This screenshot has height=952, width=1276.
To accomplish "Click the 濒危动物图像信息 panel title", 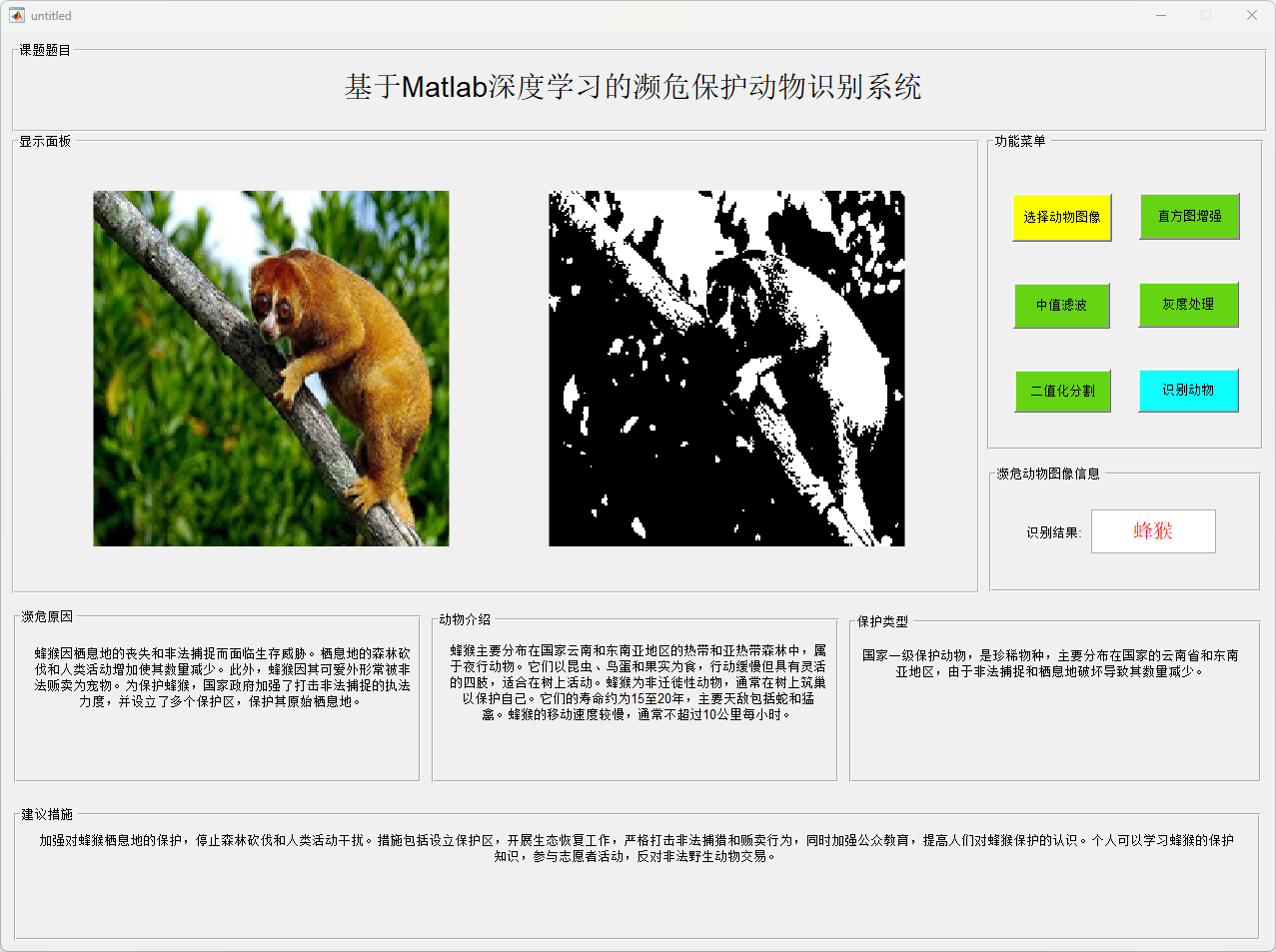I will [x=1048, y=474].
